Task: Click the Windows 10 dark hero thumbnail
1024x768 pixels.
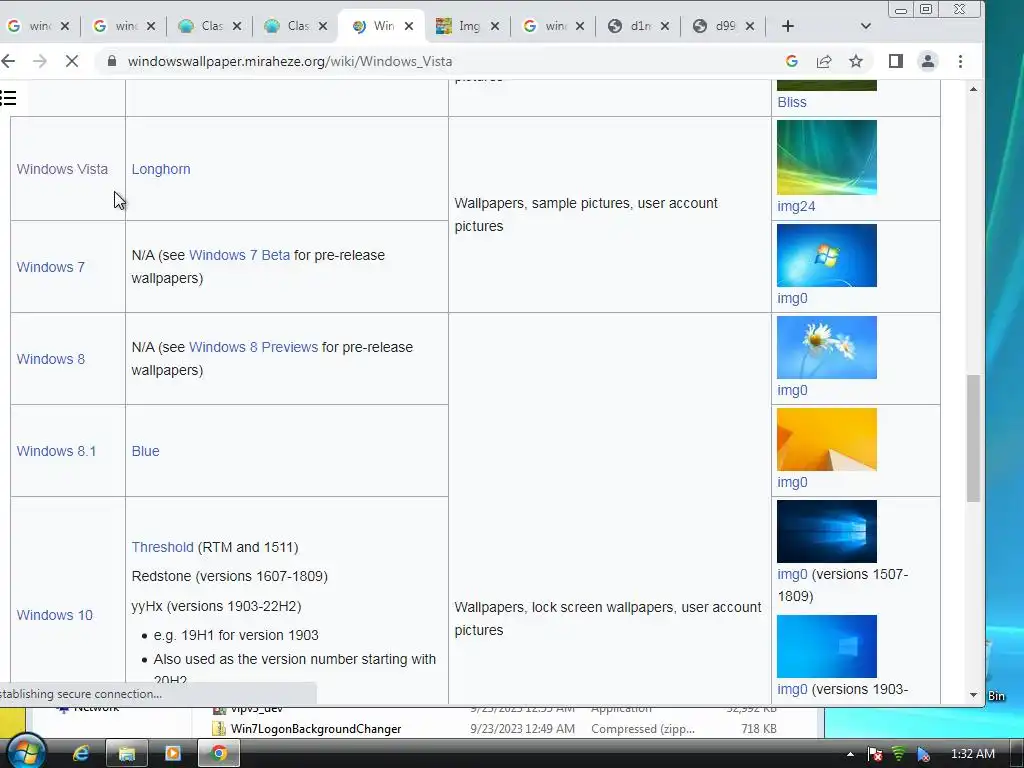Action: [827, 532]
